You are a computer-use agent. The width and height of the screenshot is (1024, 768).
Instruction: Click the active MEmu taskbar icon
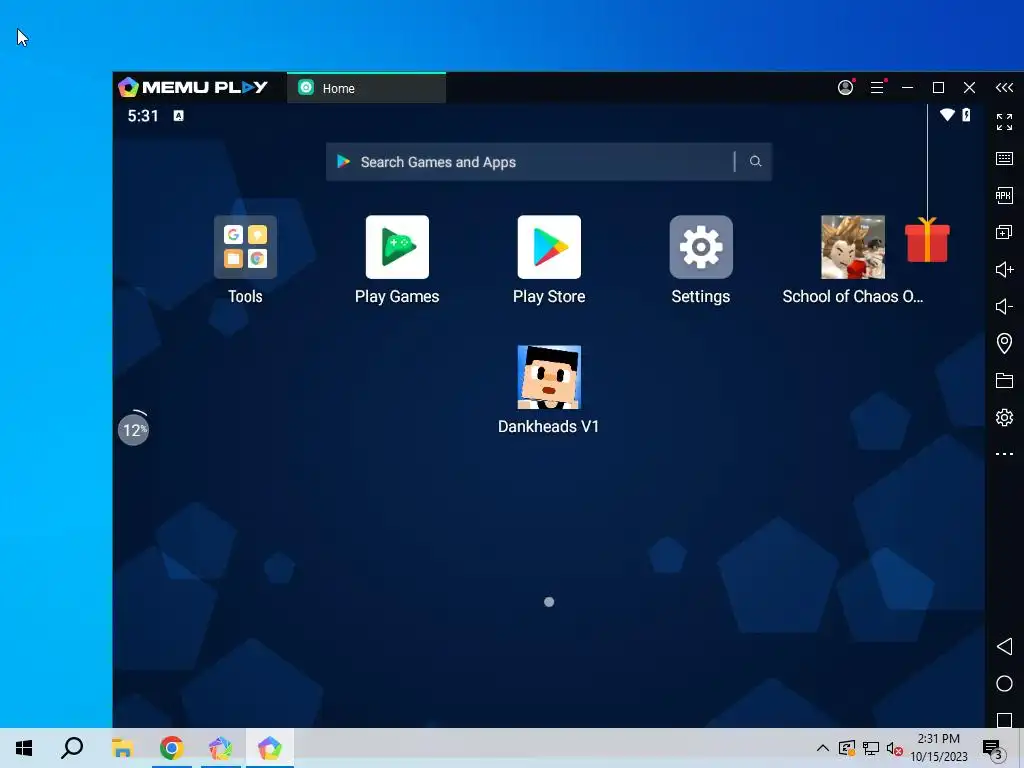[269, 748]
